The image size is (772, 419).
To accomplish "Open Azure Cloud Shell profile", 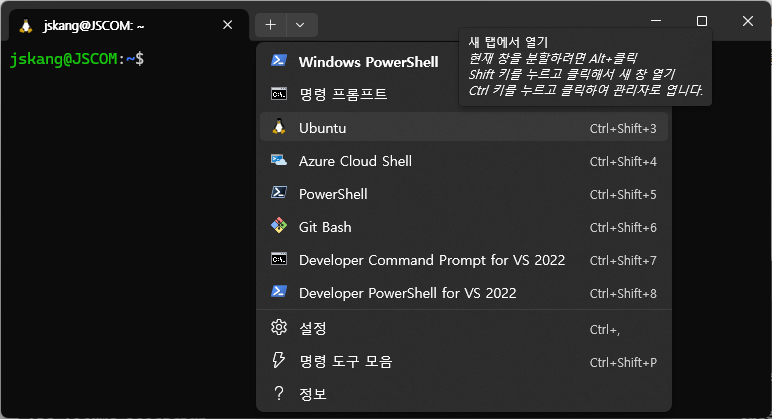I will point(464,161).
